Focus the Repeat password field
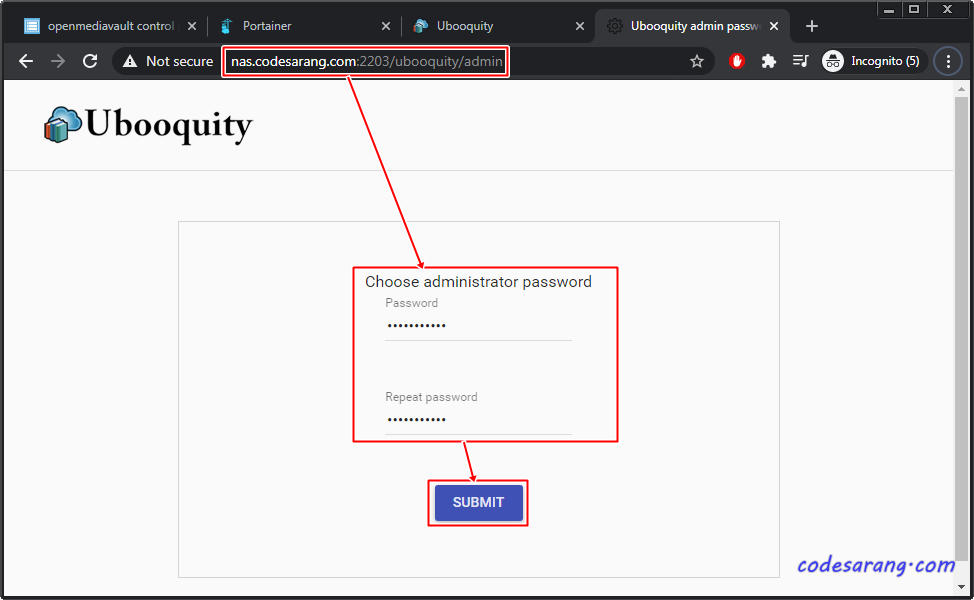Screen dimensions: 974x600 coord(478,419)
